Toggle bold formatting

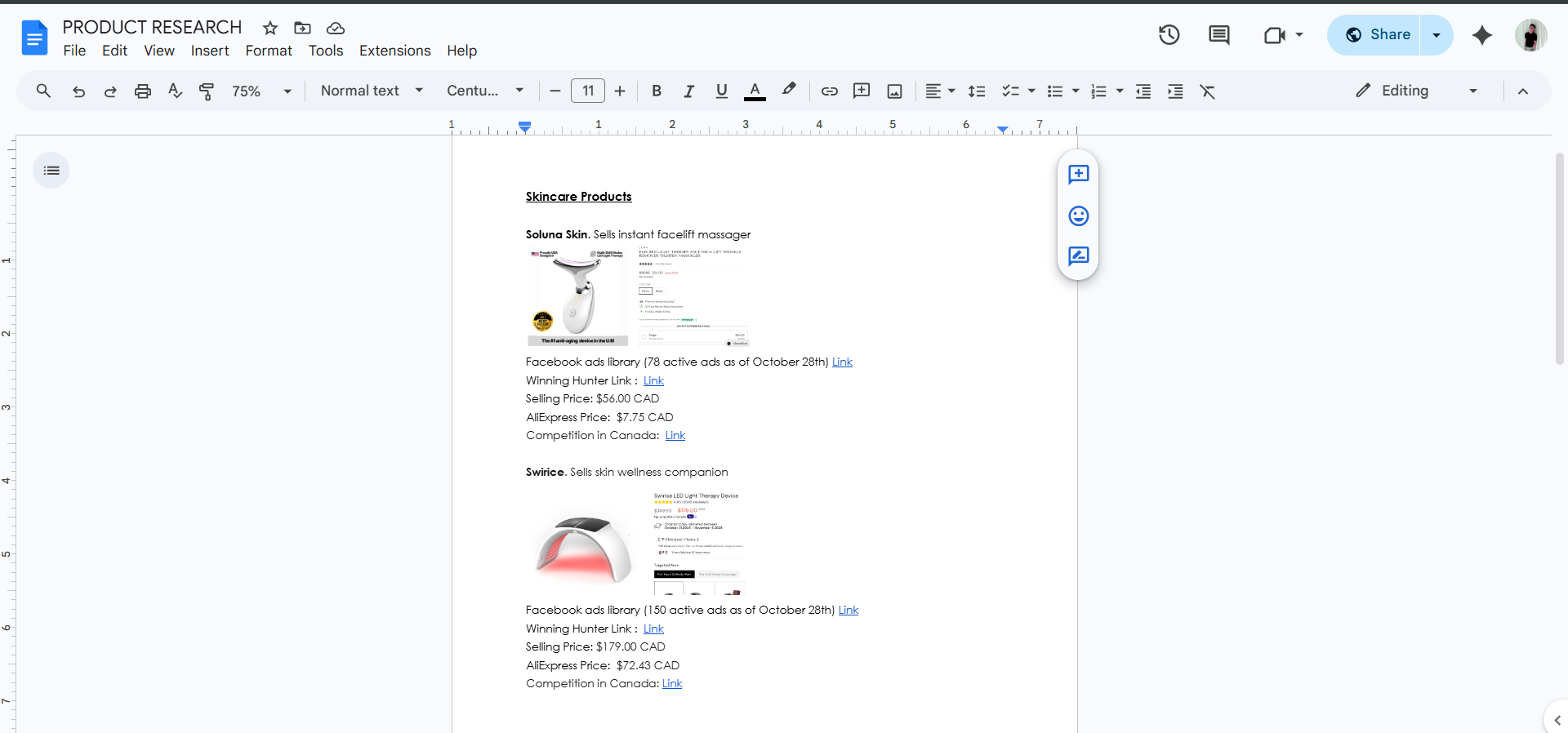[657, 91]
